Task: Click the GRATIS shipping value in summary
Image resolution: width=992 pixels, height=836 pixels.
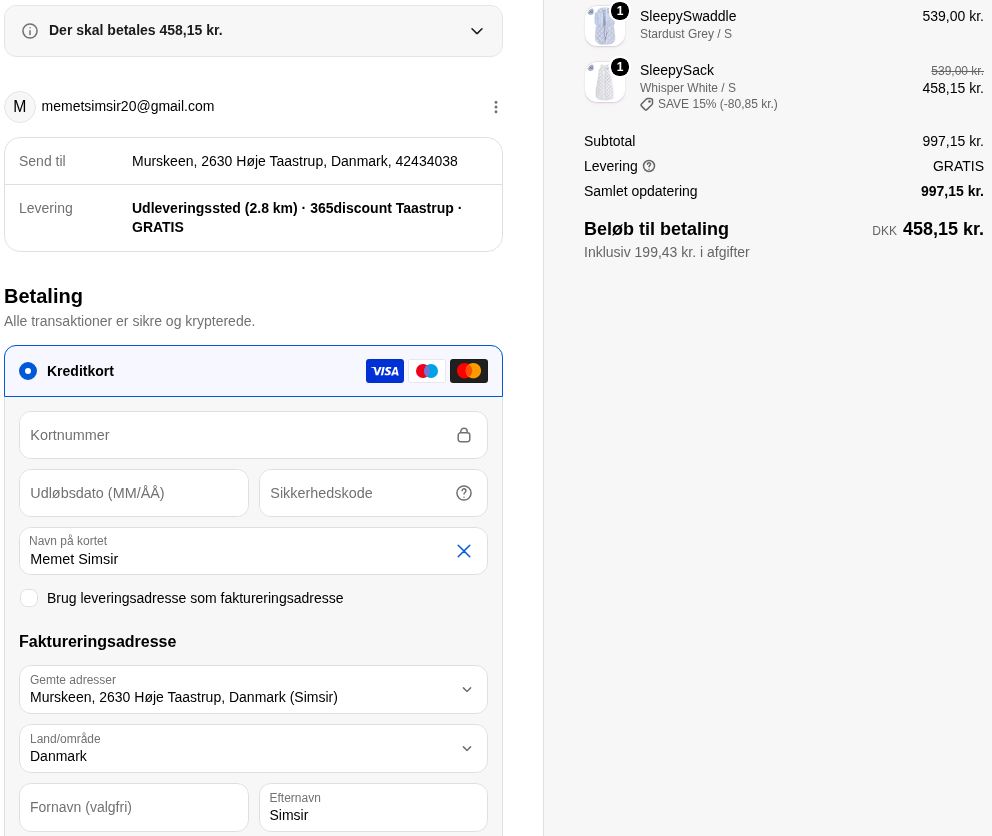Action: 958,166
